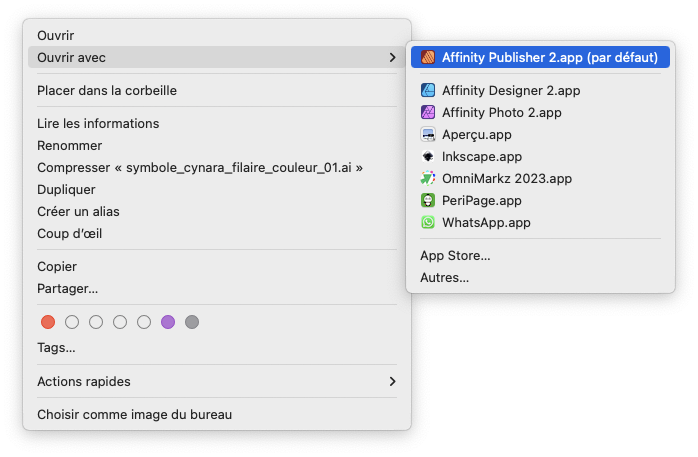This screenshot has width=698, height=457.
Task: Toggle the red tag circle
Action: tap(48, 322)
